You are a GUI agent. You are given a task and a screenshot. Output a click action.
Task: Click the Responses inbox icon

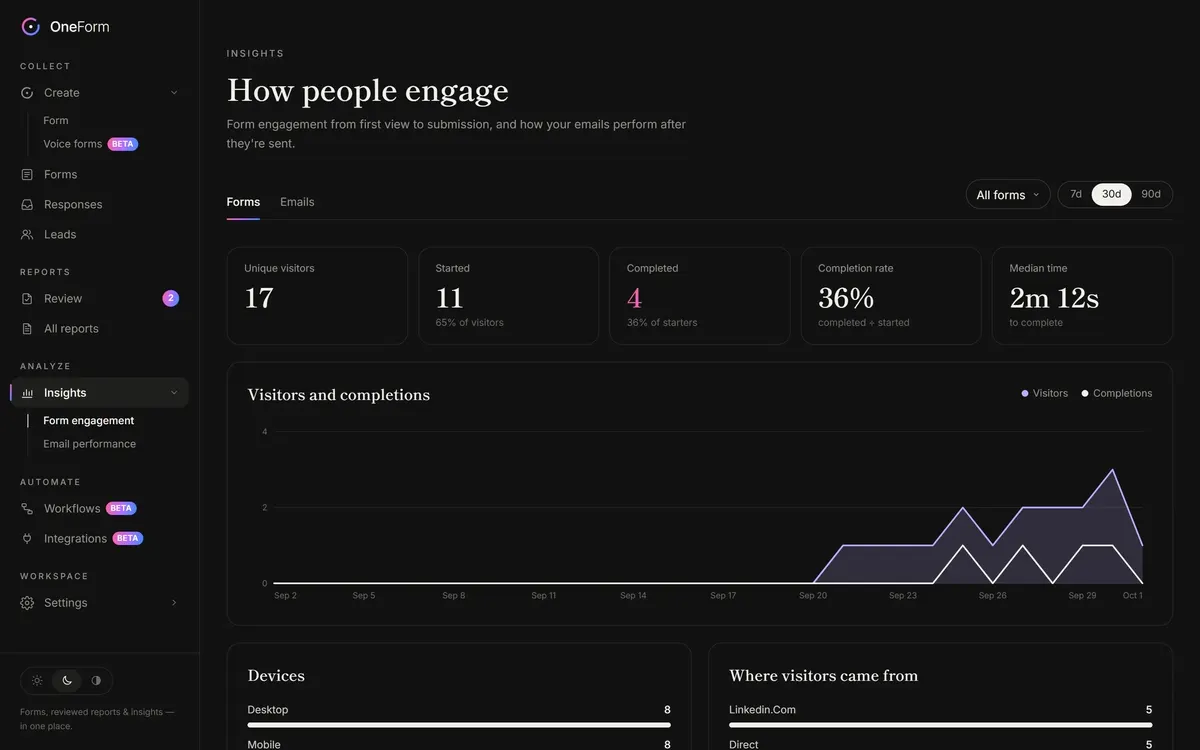27,205
